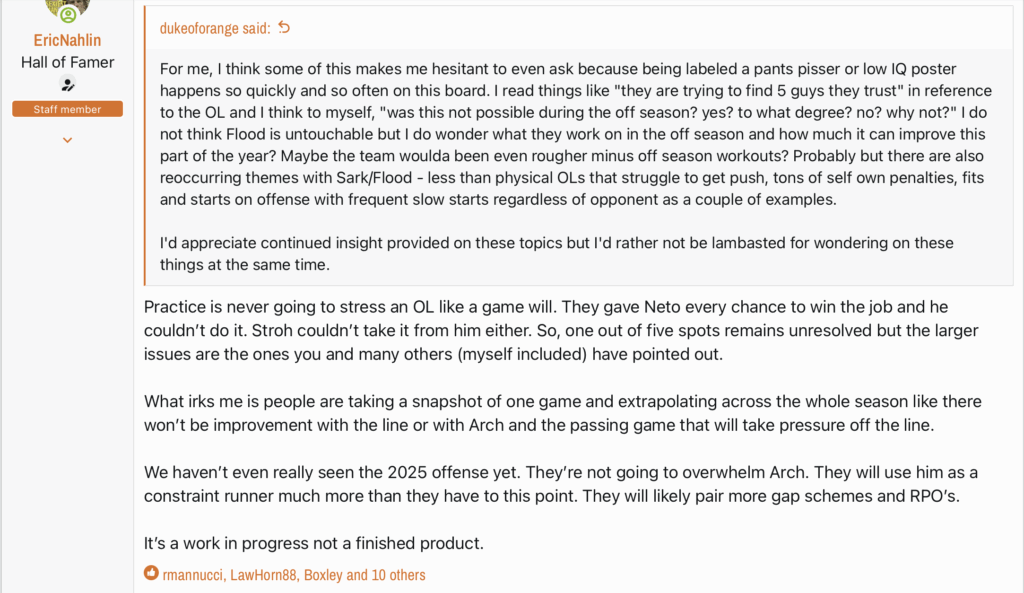Open EricNahlin's avatar image
This screenshot has height=593, width=1024.
click(67, 9)
